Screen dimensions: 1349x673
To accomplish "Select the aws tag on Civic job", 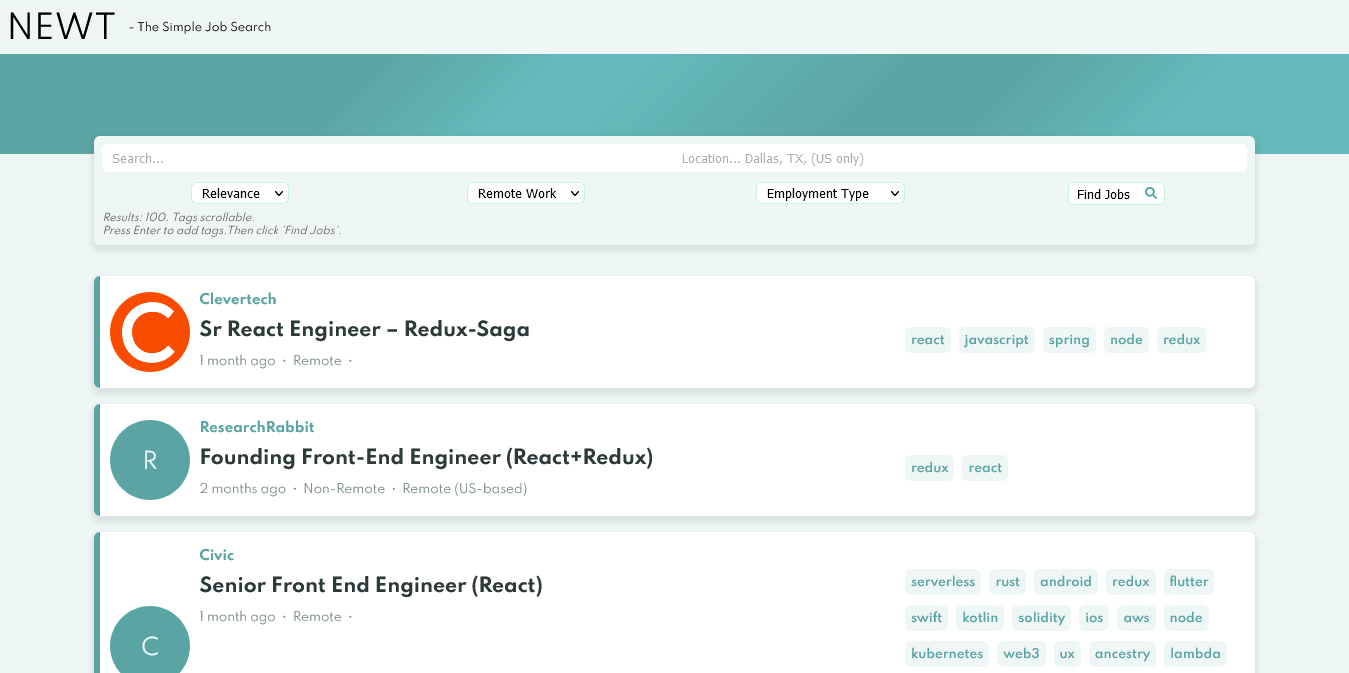I will [1137, 618].
